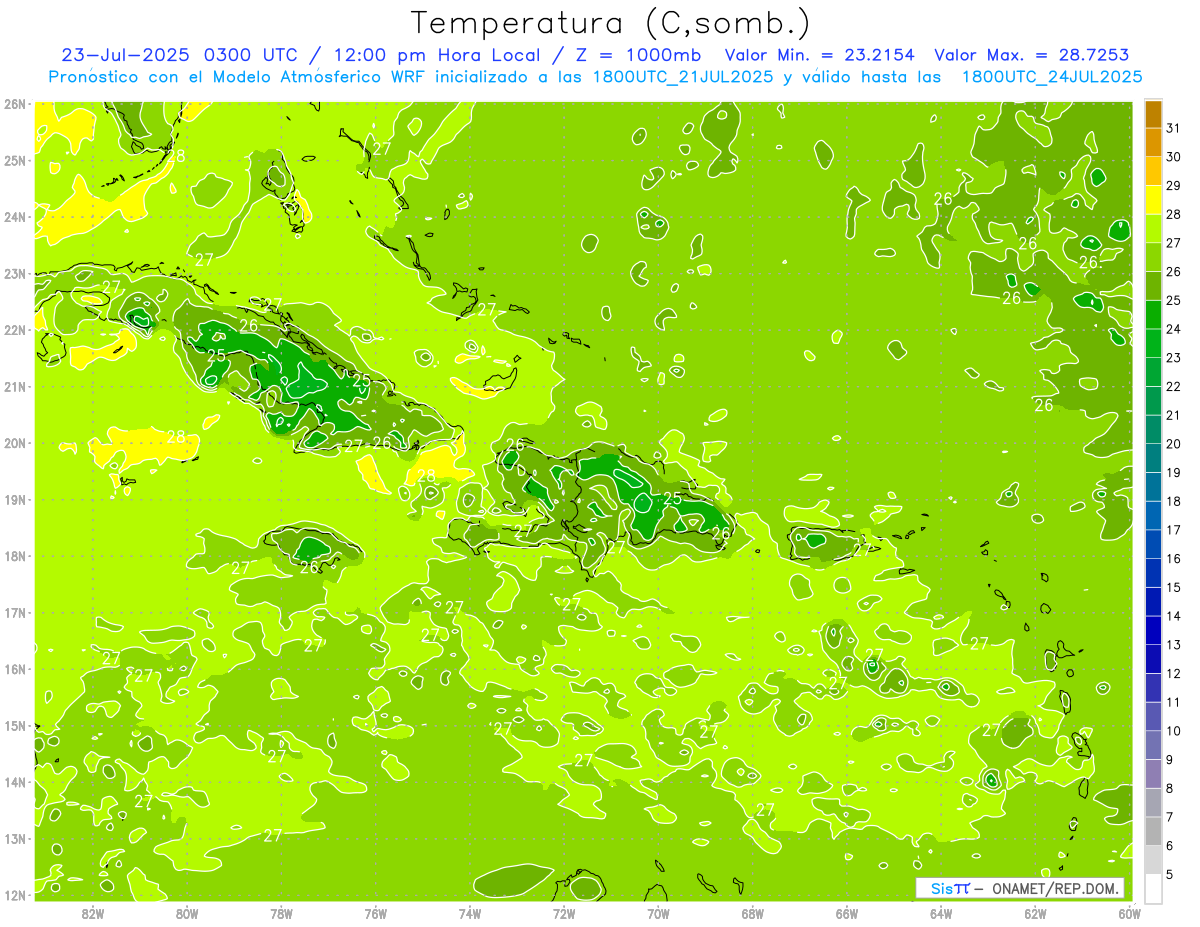This screenshot has height=927, width=1200.
Task: Click the '16N' latitude axis label
Action: click(15, 669)
